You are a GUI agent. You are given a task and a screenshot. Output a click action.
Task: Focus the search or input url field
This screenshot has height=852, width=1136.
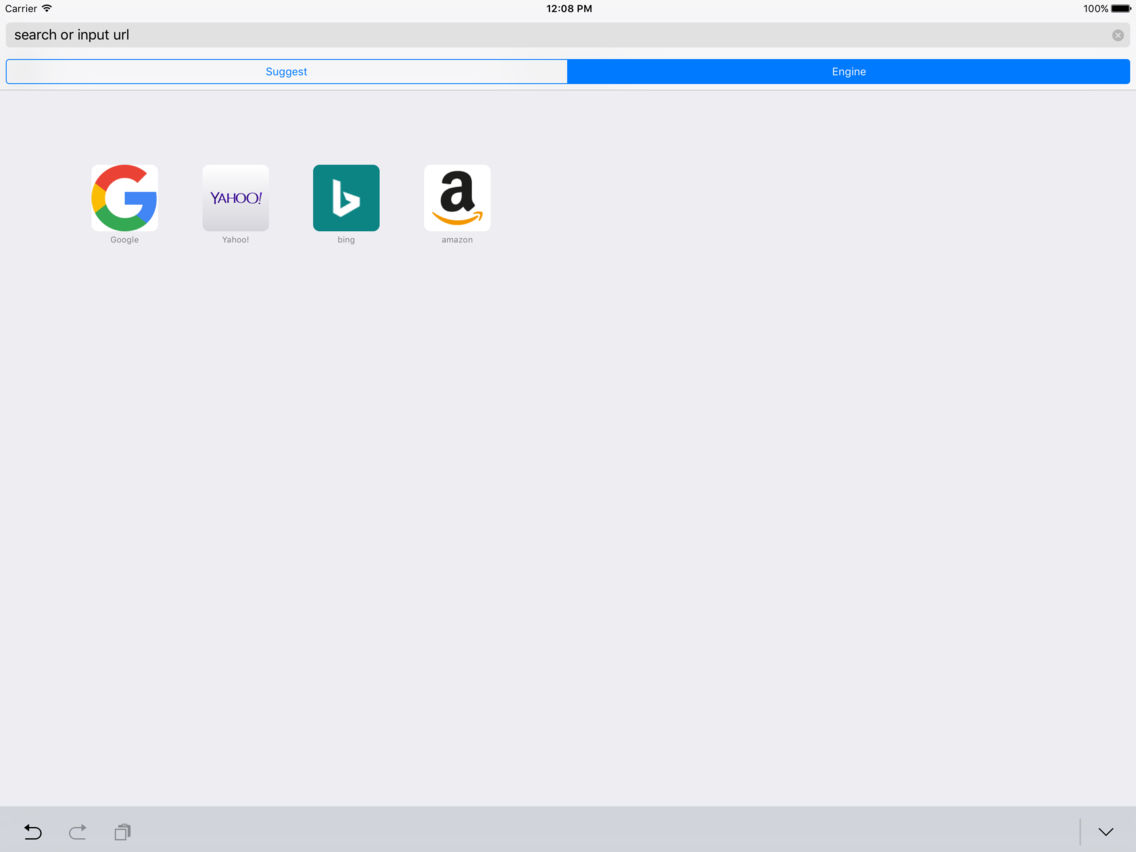[568, 35]
